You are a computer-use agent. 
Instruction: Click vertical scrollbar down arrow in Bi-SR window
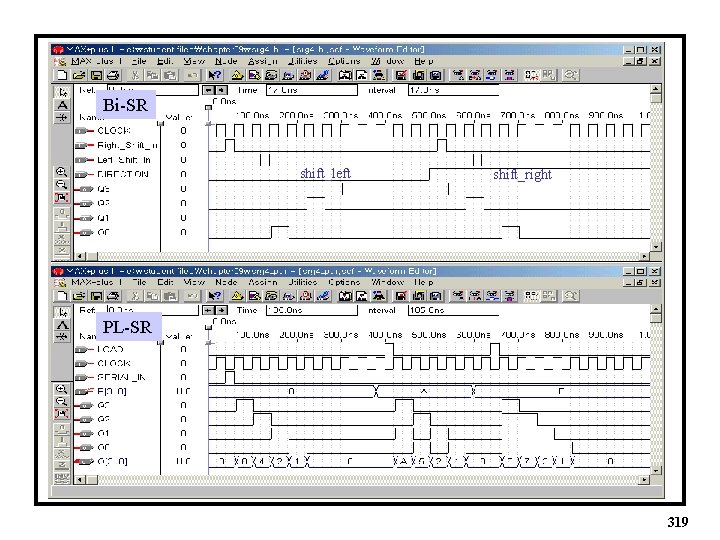[656, 247]
